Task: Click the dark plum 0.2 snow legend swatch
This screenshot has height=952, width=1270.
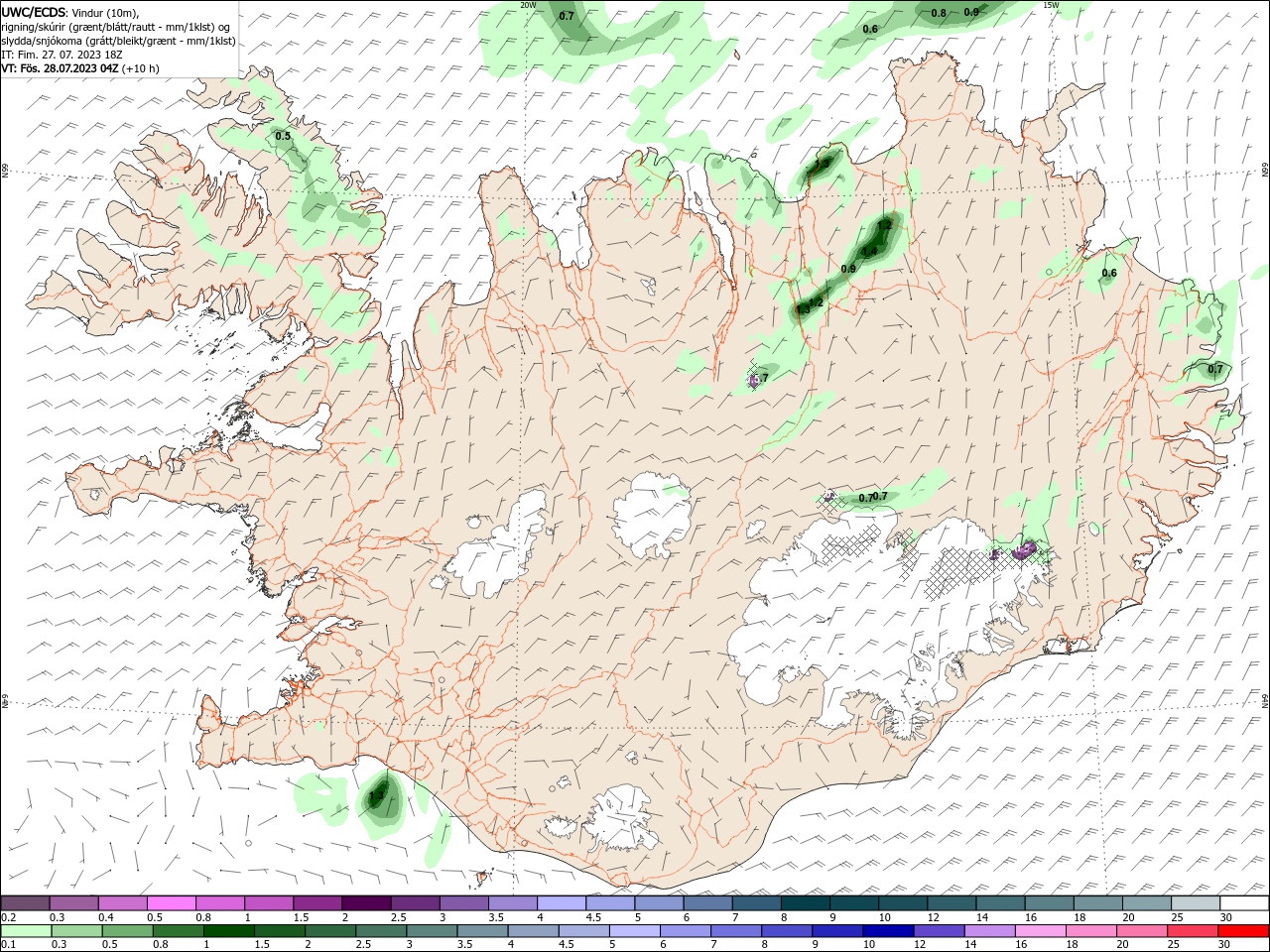Action: pos(25,903)
